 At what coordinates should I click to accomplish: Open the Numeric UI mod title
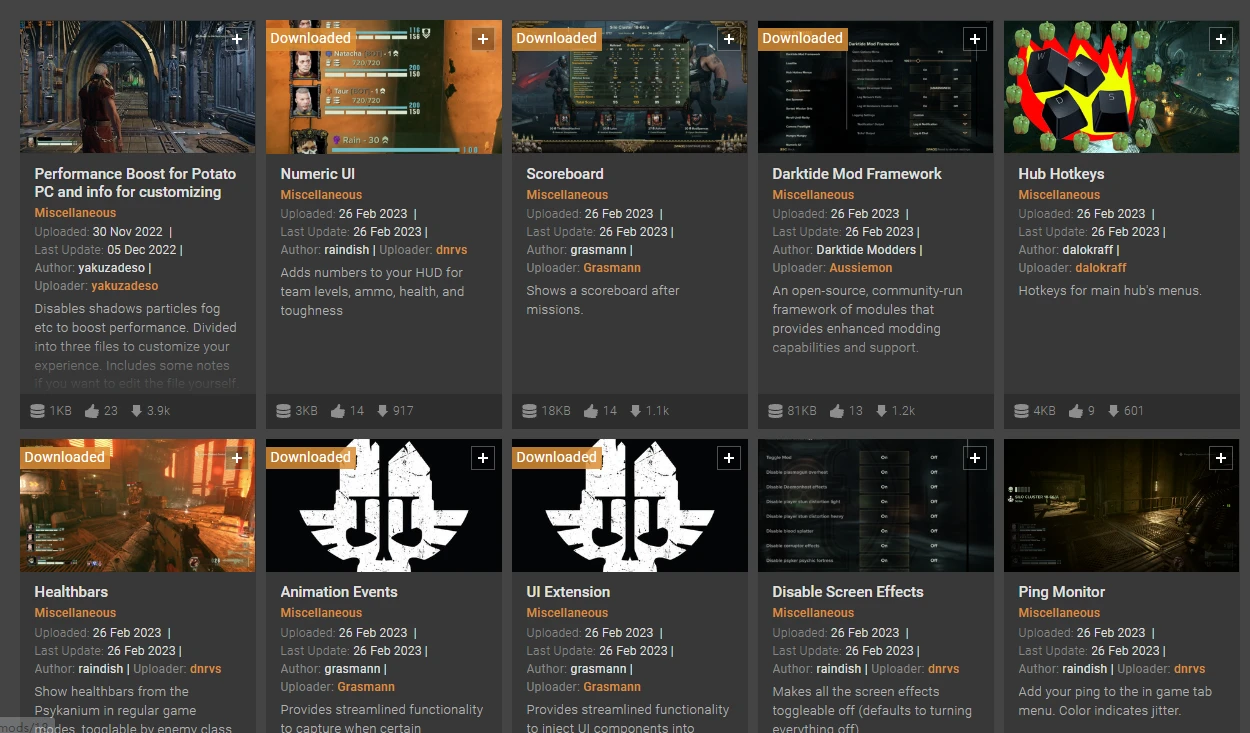pyautogui.click(x=318, y=173)
